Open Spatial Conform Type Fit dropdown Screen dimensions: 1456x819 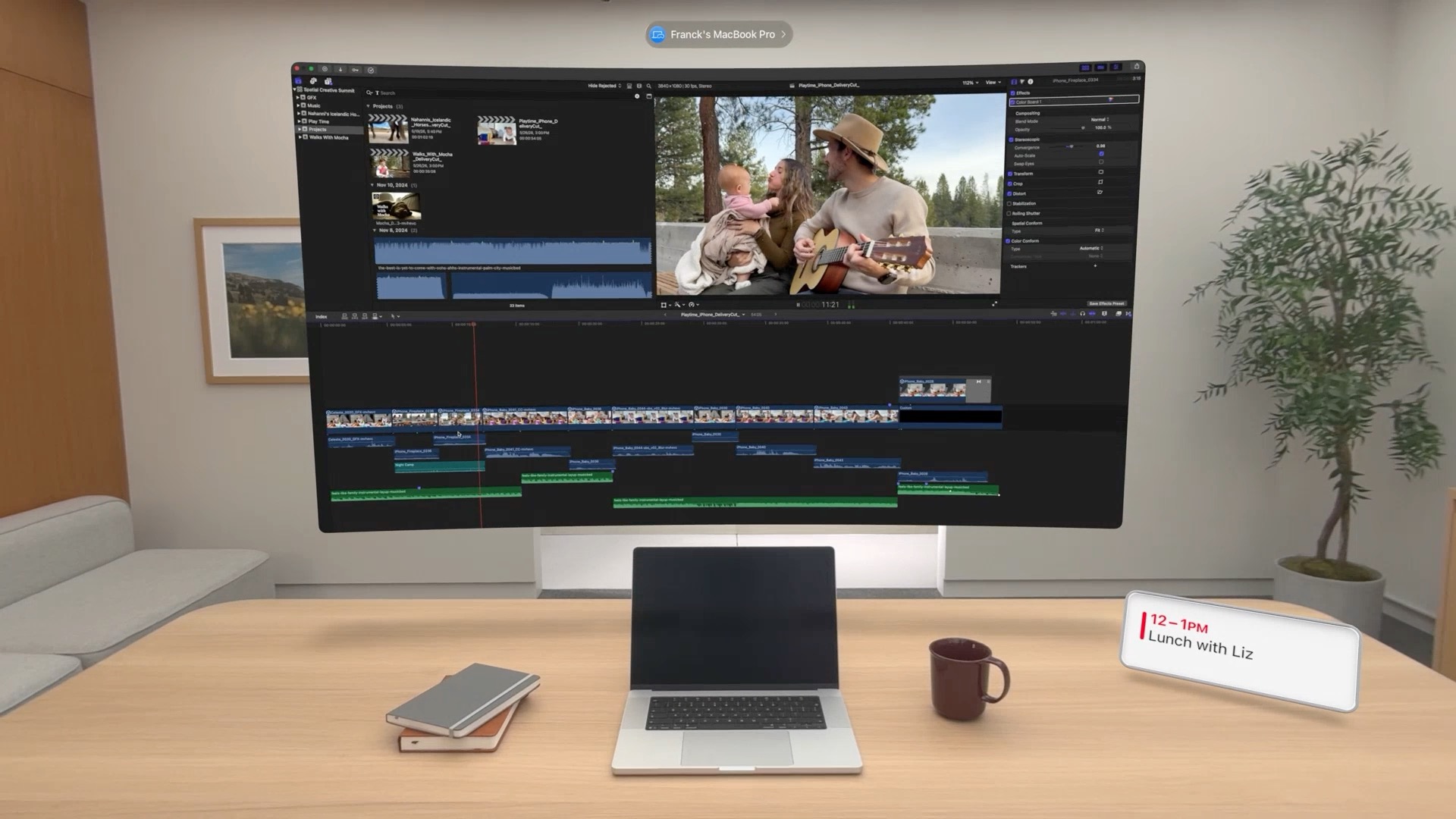point(1100,231)
